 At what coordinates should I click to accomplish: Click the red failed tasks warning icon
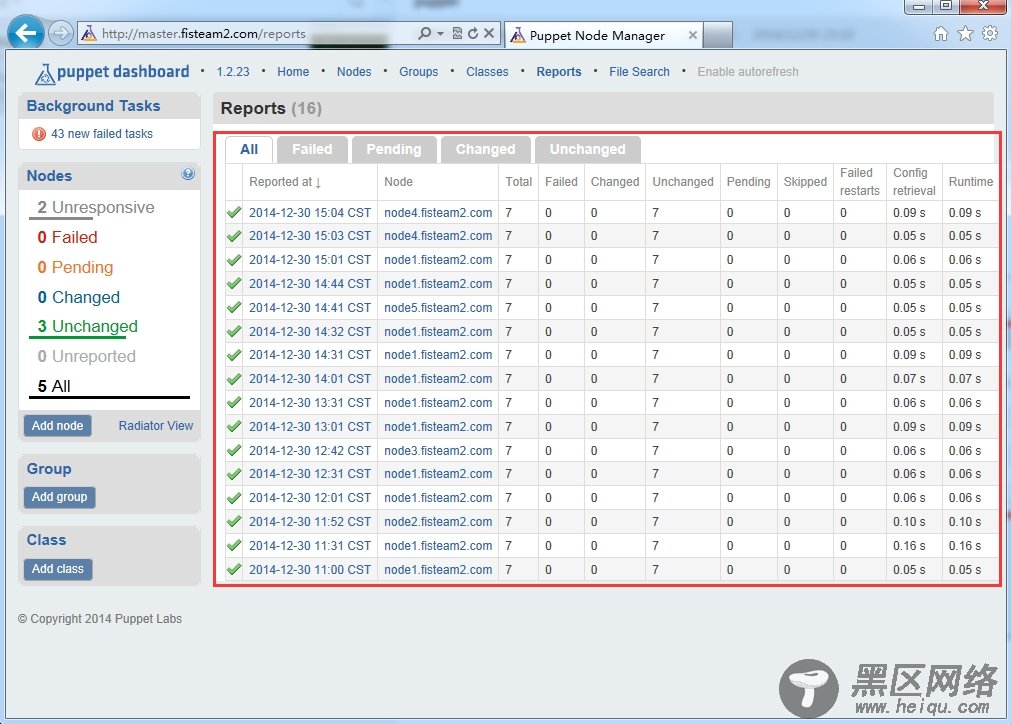[x=39, y=134]
